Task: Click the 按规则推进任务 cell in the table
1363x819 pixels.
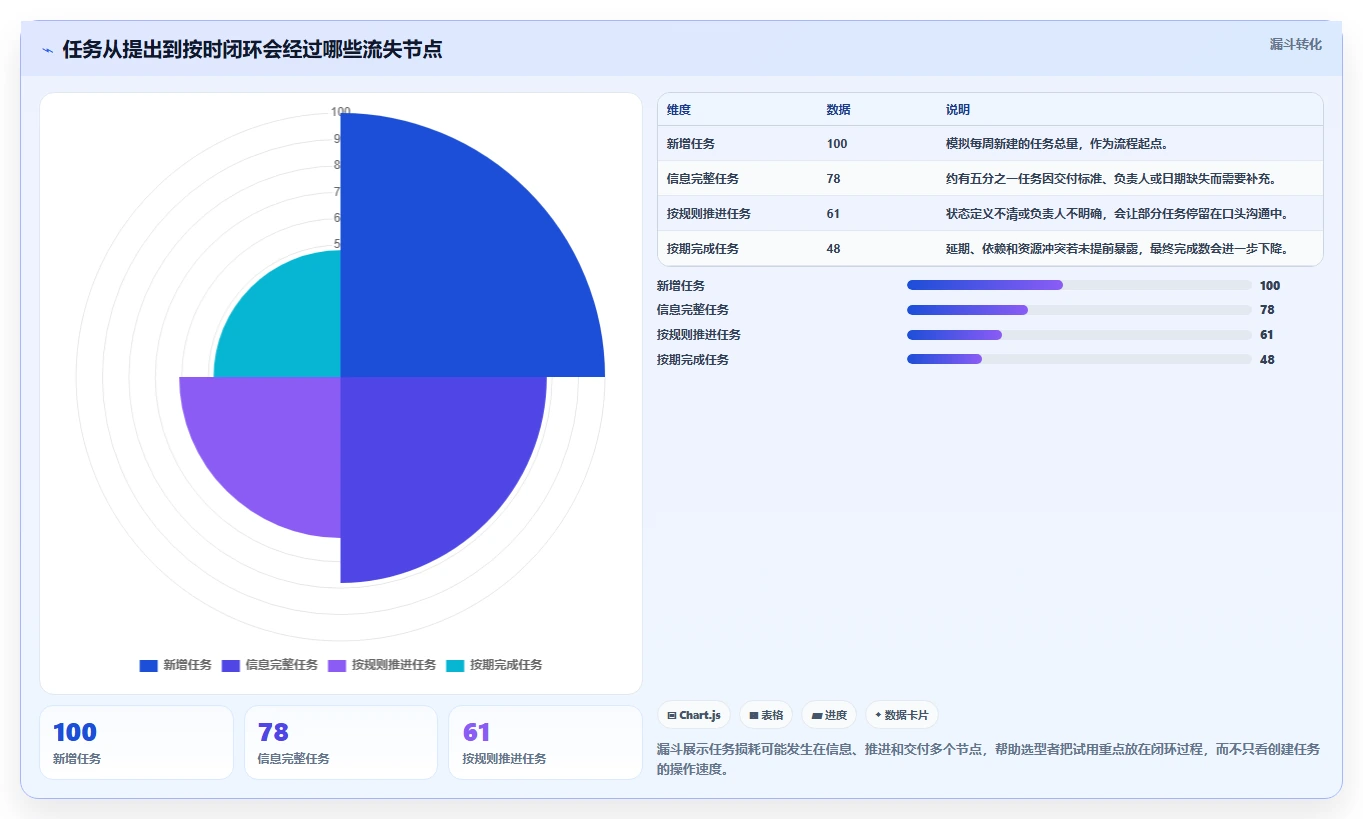Action: 709,214
